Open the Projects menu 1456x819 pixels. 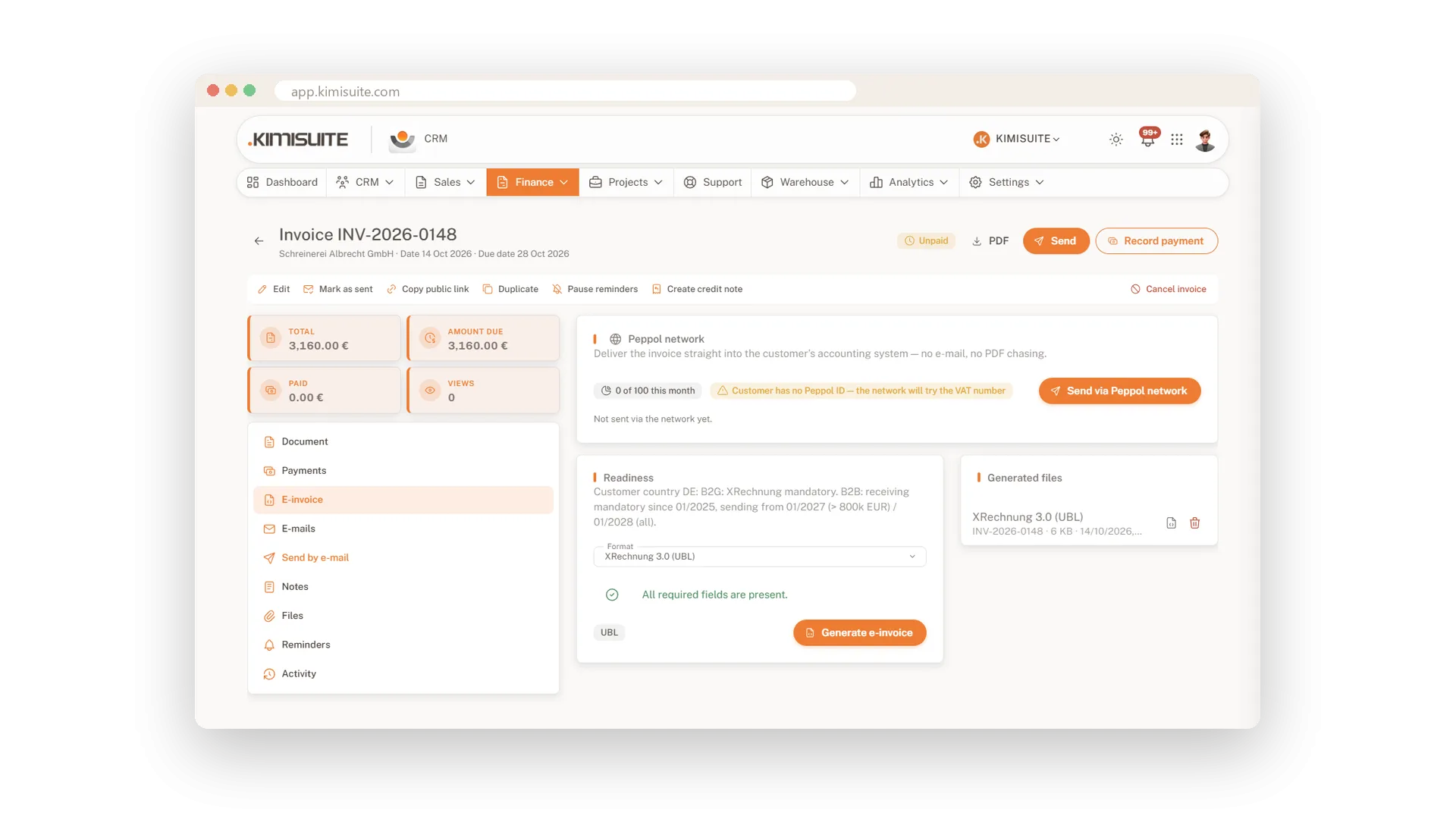pyautogui.click(x=626, y=182)
